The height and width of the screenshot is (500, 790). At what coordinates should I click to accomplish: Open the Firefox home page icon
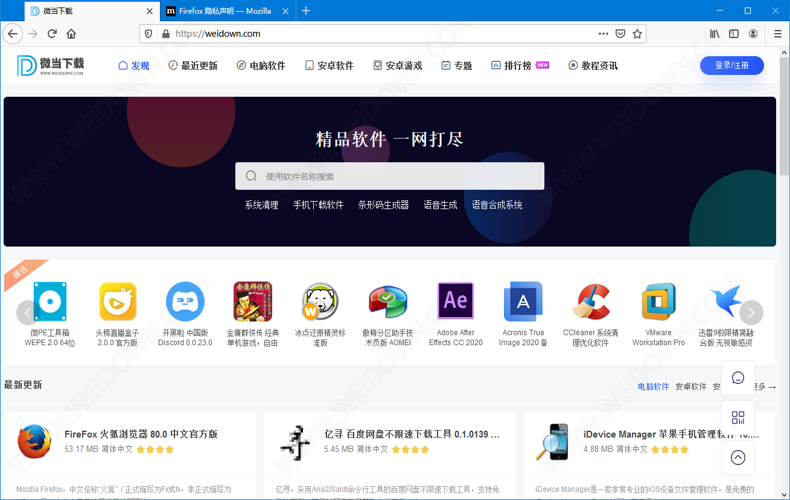[x=71, y=34]
